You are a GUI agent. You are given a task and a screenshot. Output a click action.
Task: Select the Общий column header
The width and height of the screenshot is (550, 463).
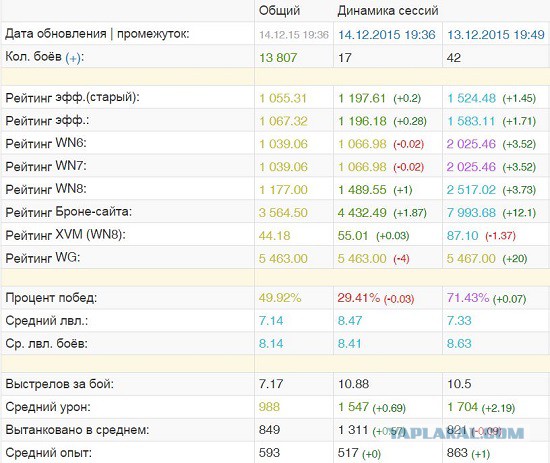click(x=279, y=11)
